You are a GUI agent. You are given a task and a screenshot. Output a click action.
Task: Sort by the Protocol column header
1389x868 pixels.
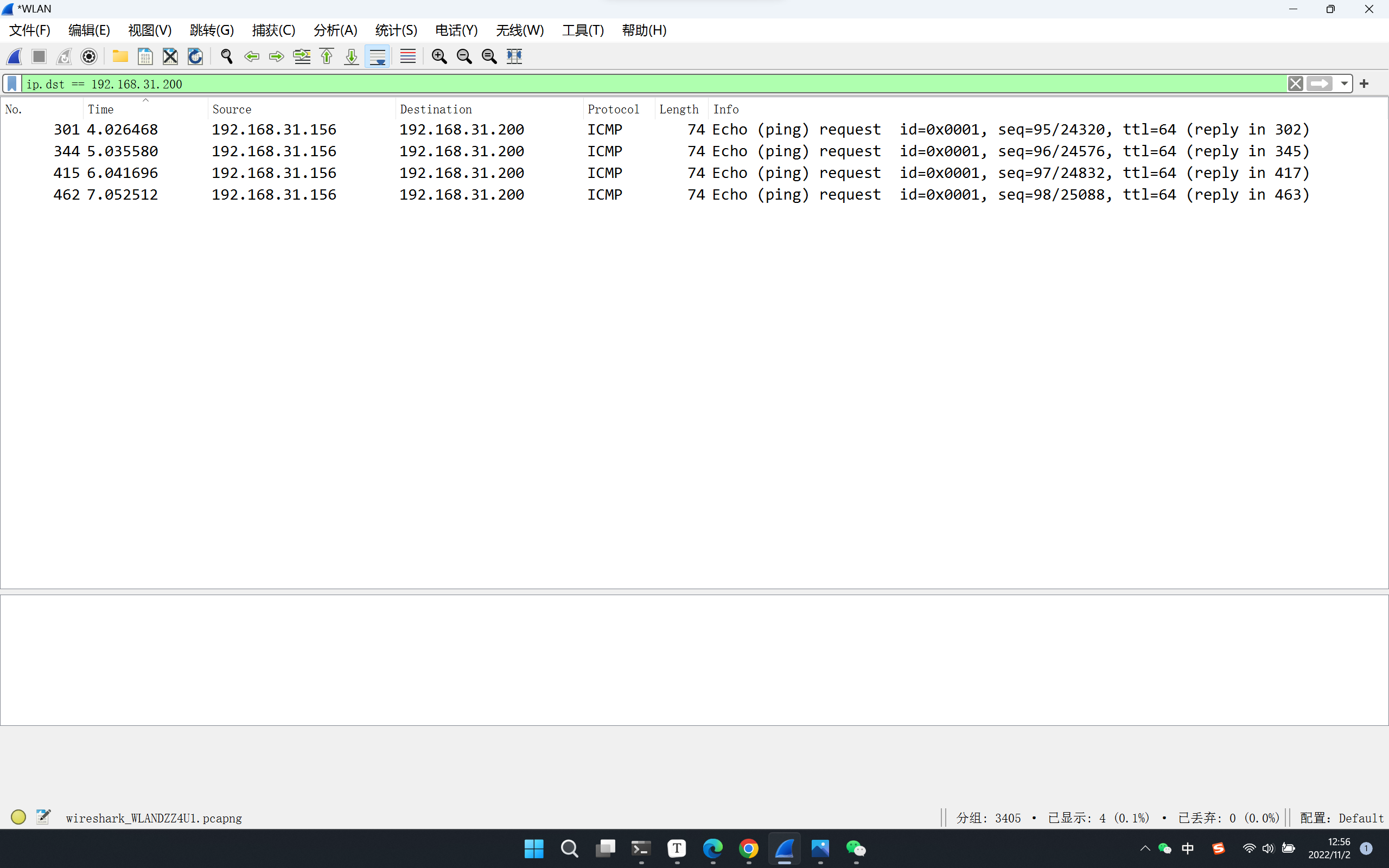click(619, 109)
